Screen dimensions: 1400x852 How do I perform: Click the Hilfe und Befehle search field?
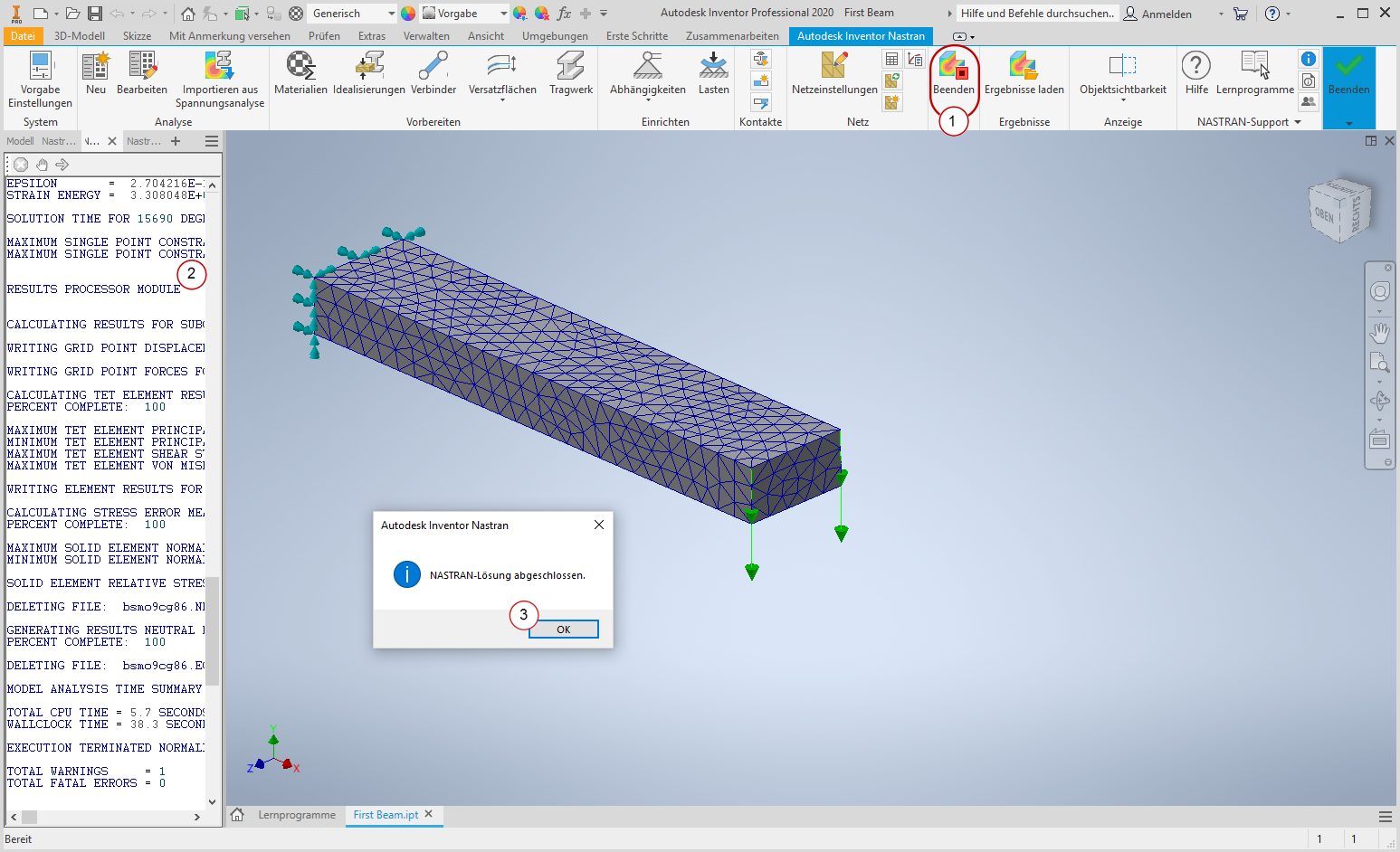(1037, 14)
